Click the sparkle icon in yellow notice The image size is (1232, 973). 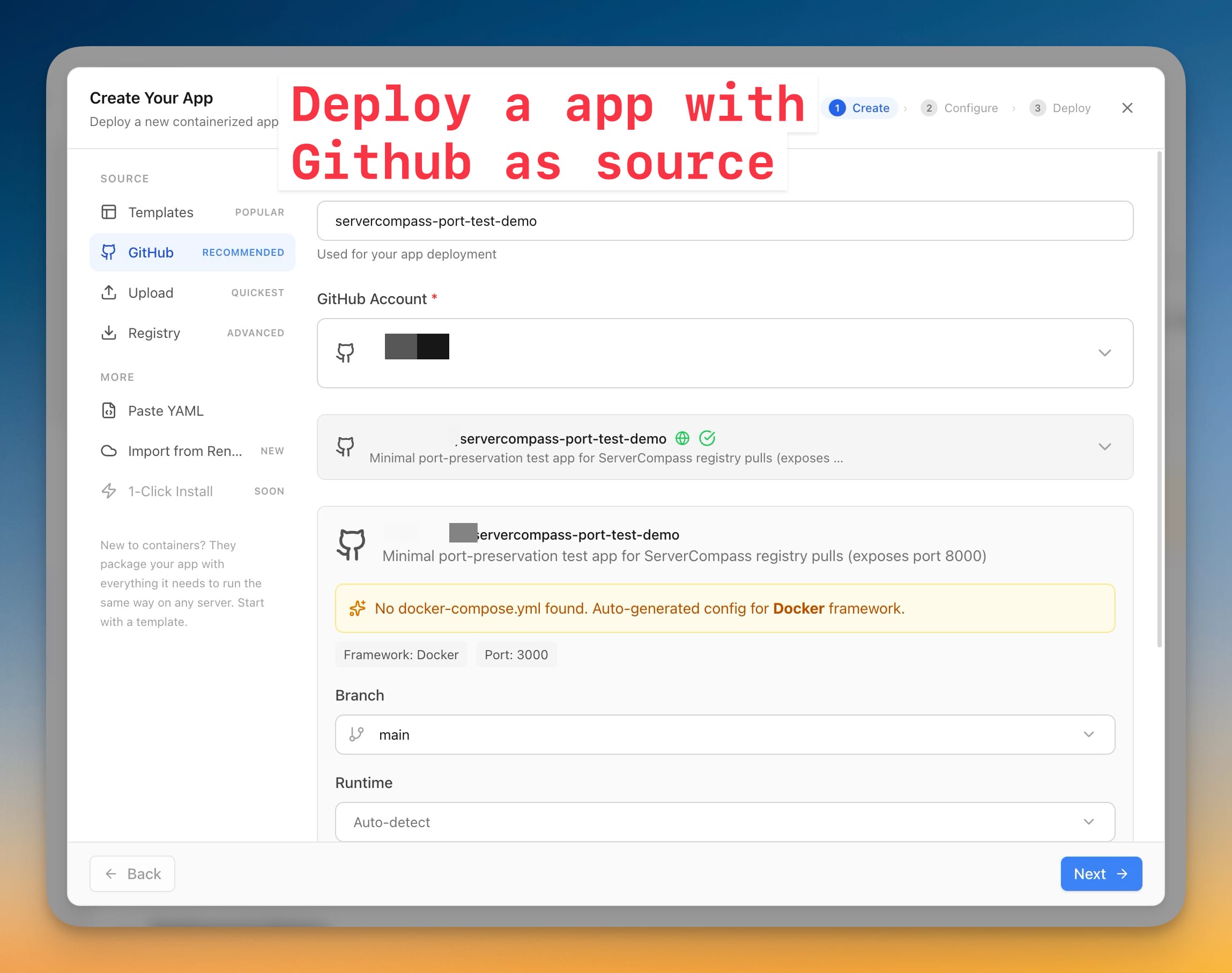coord(358,608)
